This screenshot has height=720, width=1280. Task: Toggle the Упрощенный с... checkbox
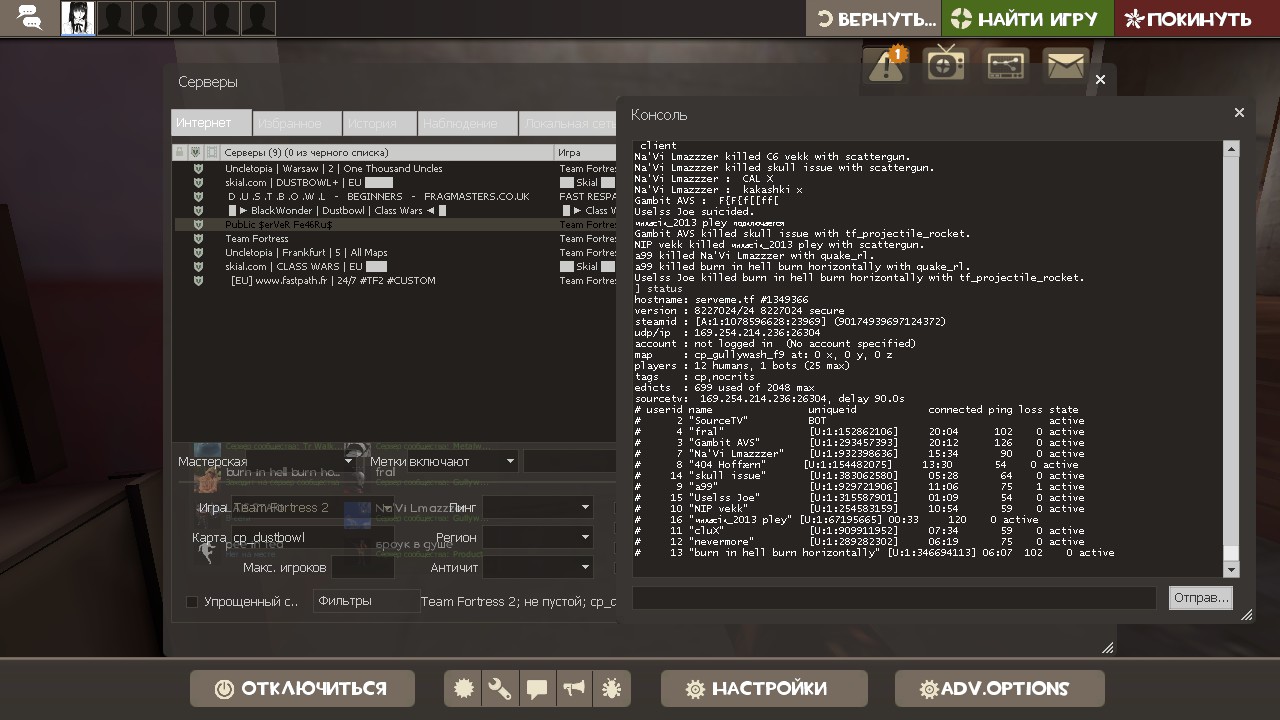pos(192,602)
